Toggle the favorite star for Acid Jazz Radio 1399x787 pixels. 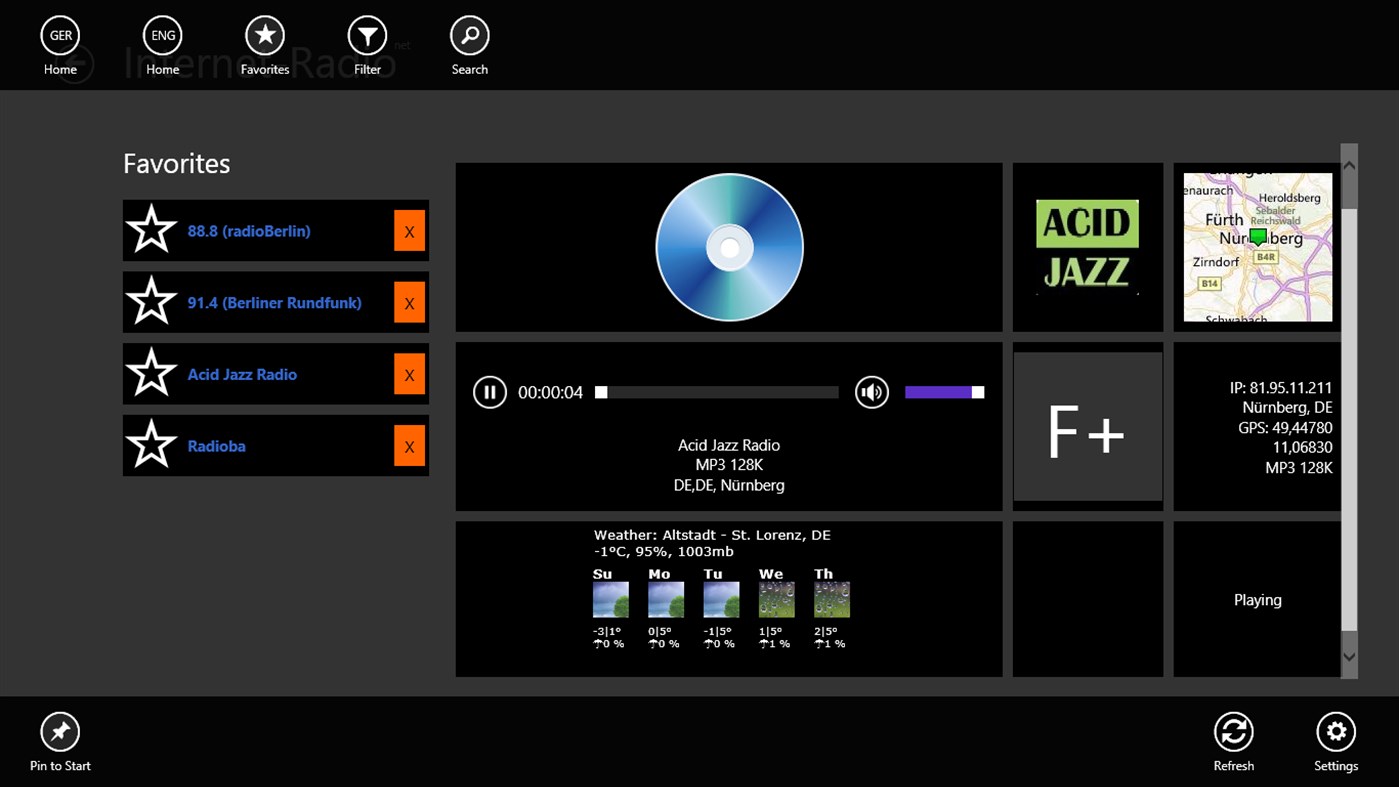pyautogui.click(x=150, y=373)
